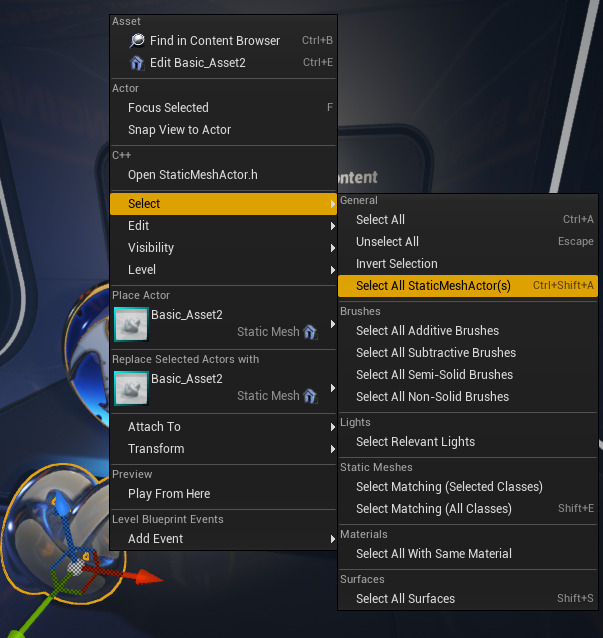
Task: Select Focus Selected
Action: pyautogui.click(x=223, y=107)
